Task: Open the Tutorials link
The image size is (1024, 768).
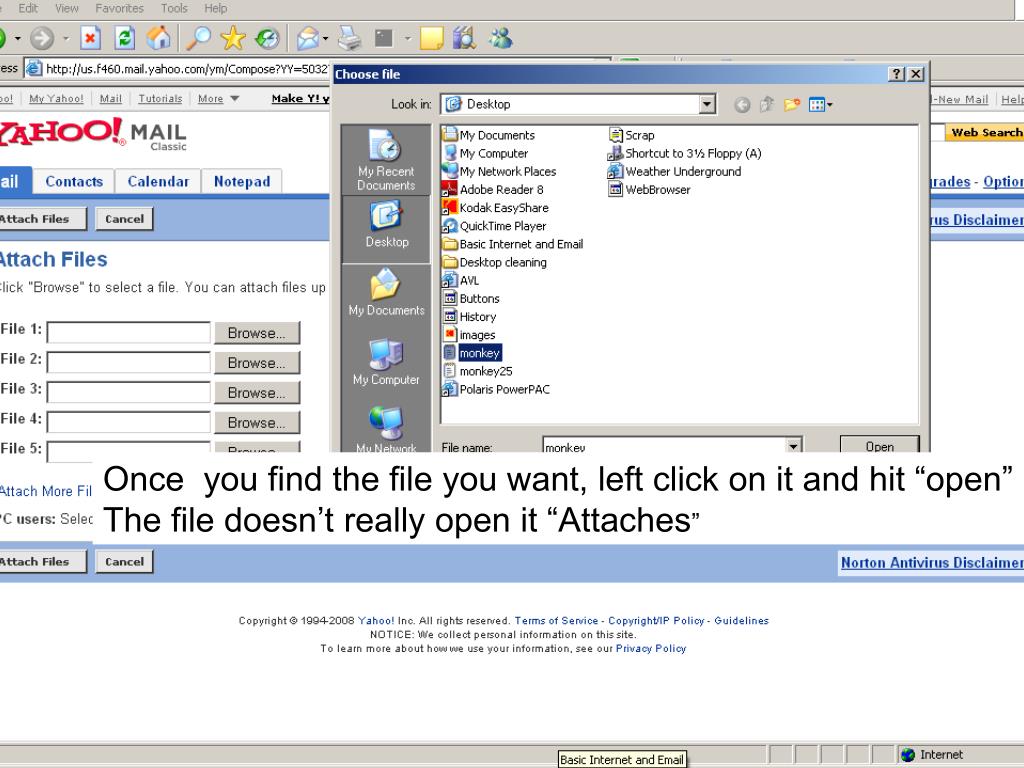Action: (x=160, y=99)
